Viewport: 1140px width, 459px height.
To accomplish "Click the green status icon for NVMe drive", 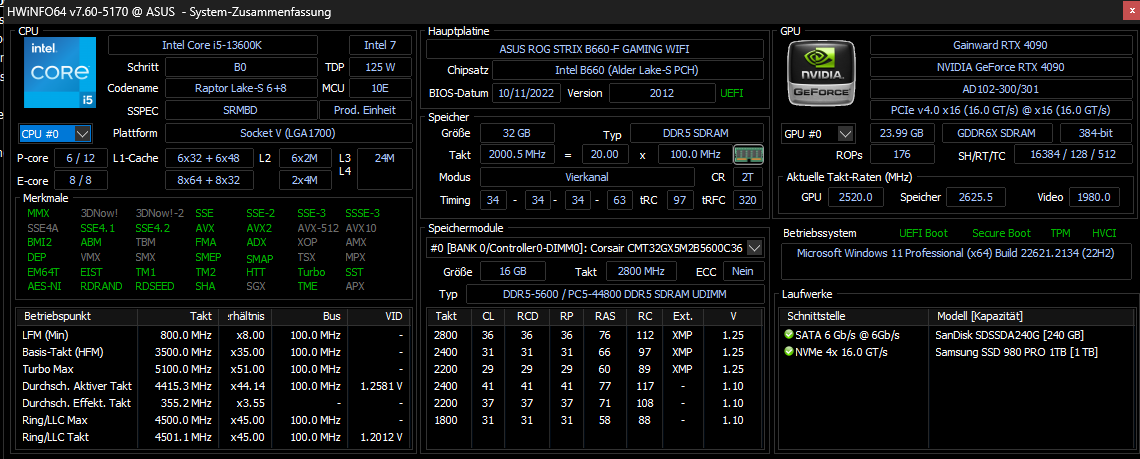I will coord(789,352).
